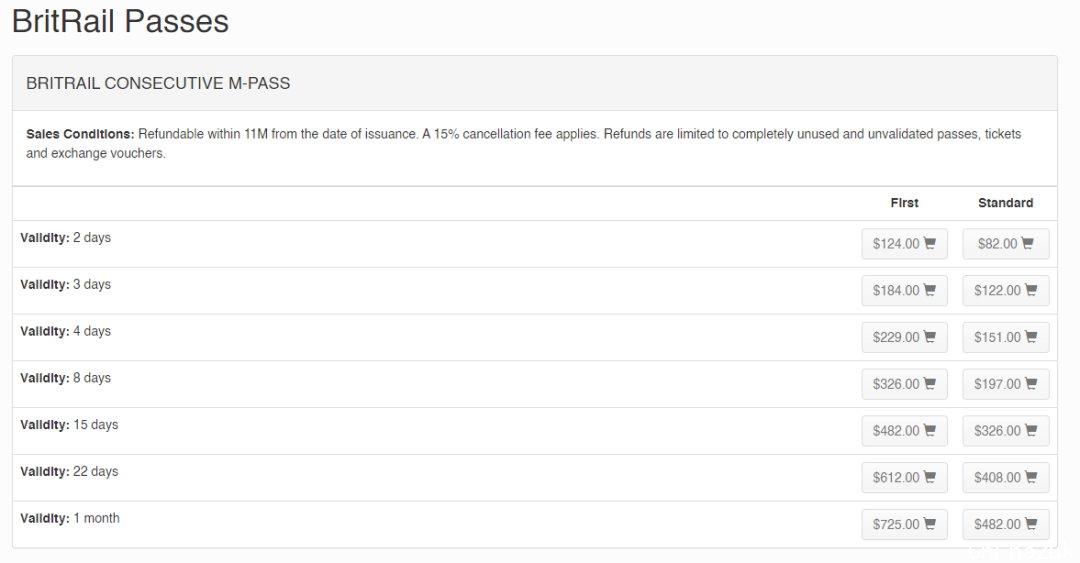This screenshot has height=563, width=1080.
Task: Click the First column header
Action: [x=904, y=203]
